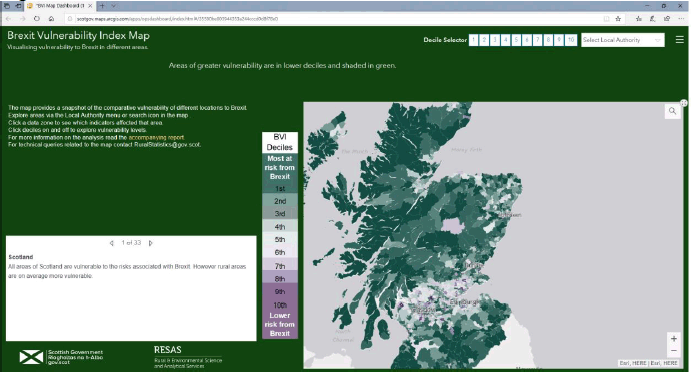Click the Scottish Government logo

61,357
